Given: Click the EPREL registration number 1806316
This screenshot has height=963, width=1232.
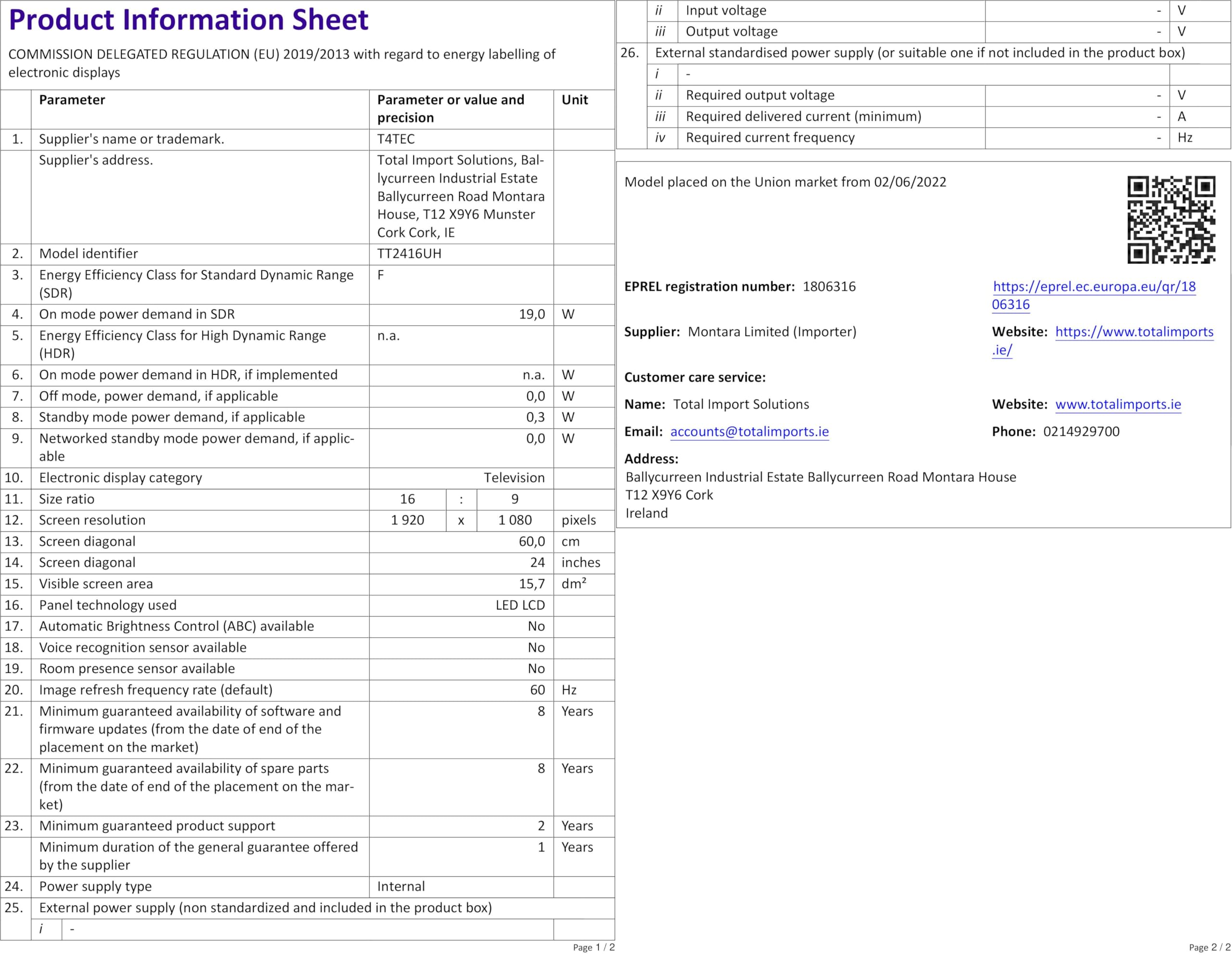Looking at the screenshot, I should click(x=829, y=286).
